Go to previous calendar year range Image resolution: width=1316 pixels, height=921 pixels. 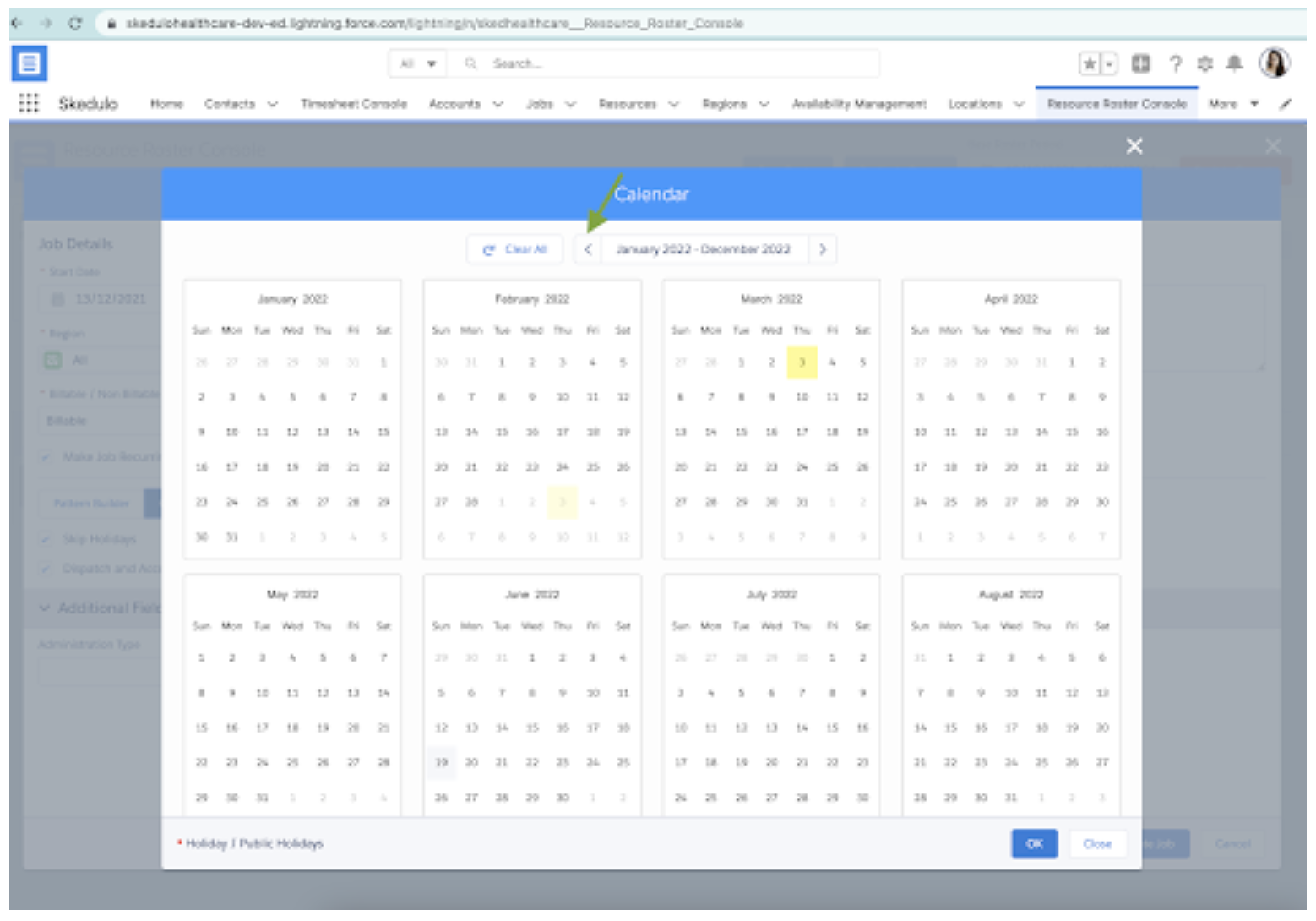588,250
